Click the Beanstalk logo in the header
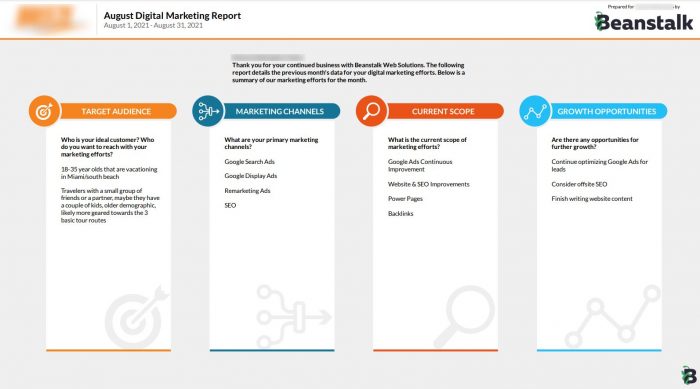The image size is (700, 389). (x=644, y=21)
